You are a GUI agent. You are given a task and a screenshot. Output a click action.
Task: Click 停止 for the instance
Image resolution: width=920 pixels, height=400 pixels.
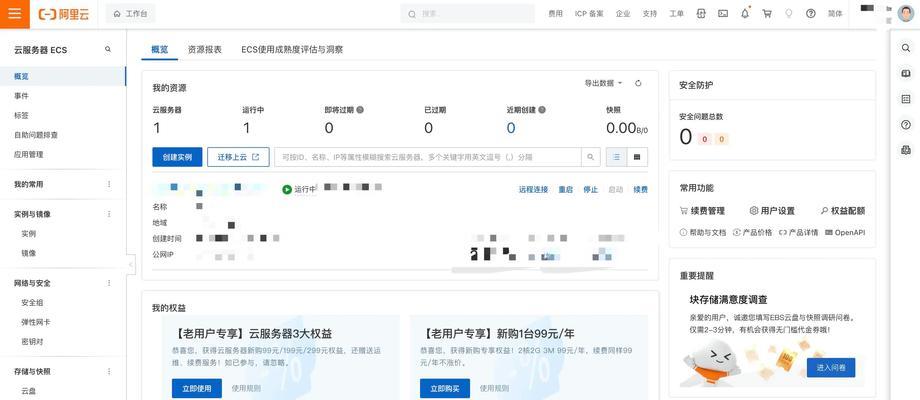[x=590, y=189]
